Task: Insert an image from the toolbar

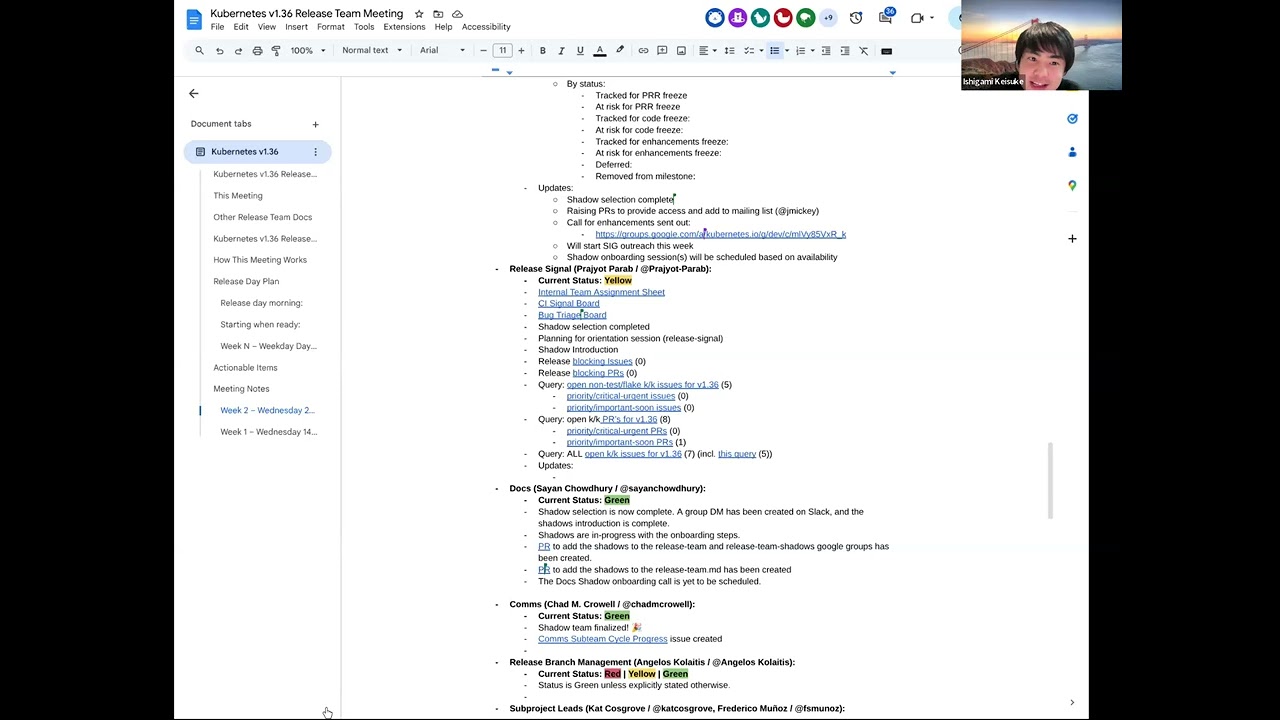Action: 681,51
